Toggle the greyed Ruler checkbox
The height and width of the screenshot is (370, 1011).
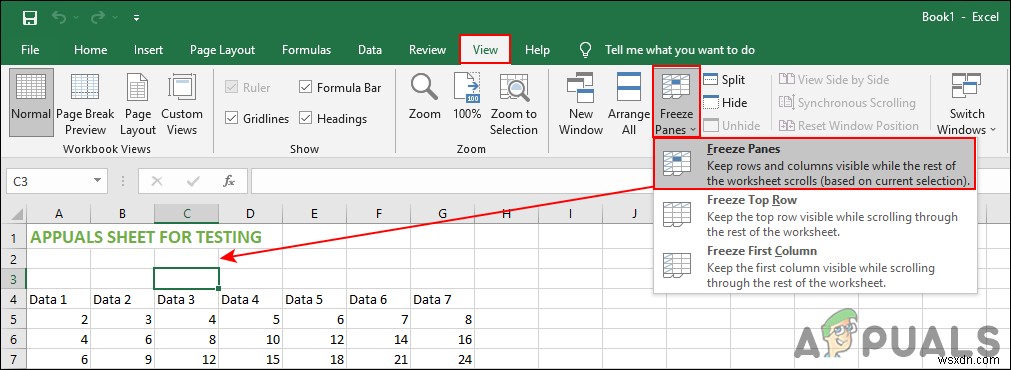pyautogui.click(x=231, y=88)
